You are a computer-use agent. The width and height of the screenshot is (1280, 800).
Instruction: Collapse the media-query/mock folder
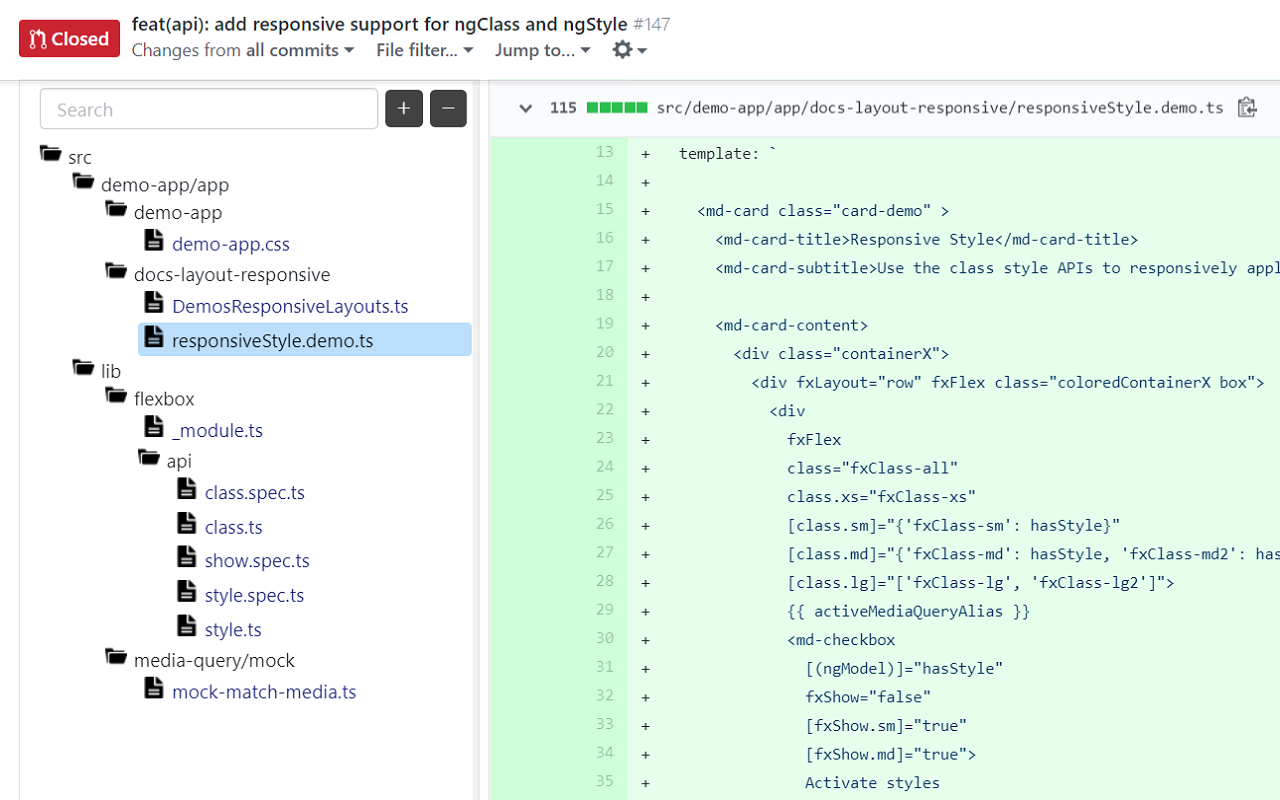coord(200,660)
